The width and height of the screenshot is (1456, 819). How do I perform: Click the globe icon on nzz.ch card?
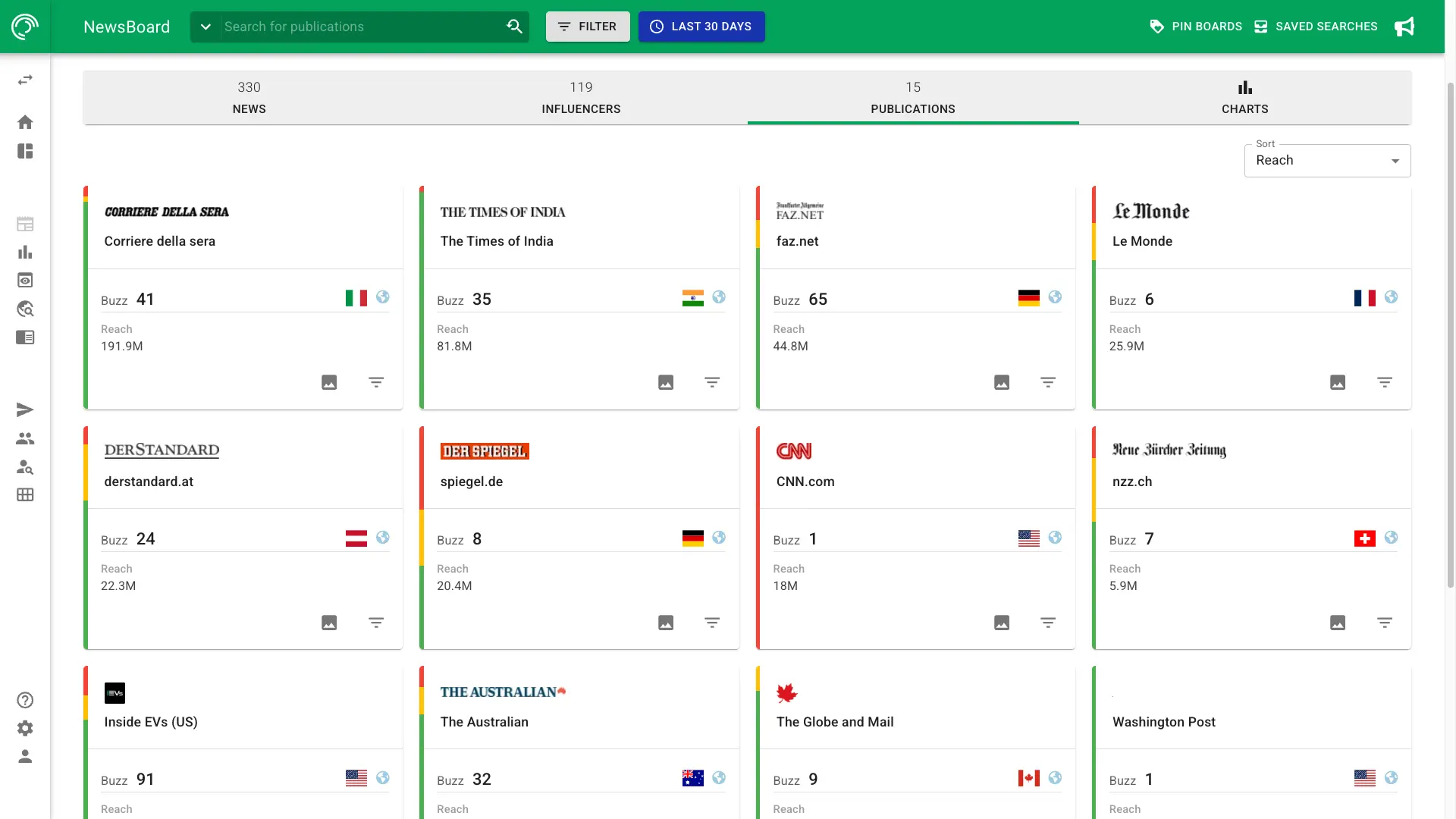pyautogui.click(x=1391, y=538)
